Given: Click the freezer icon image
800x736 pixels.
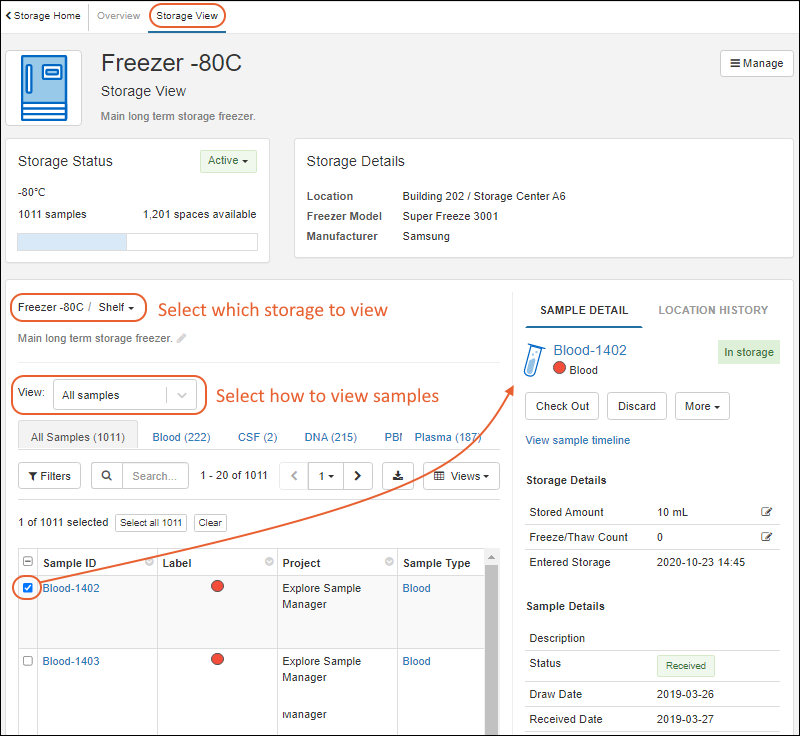Looking at the screenshot, I should point(44,88).
